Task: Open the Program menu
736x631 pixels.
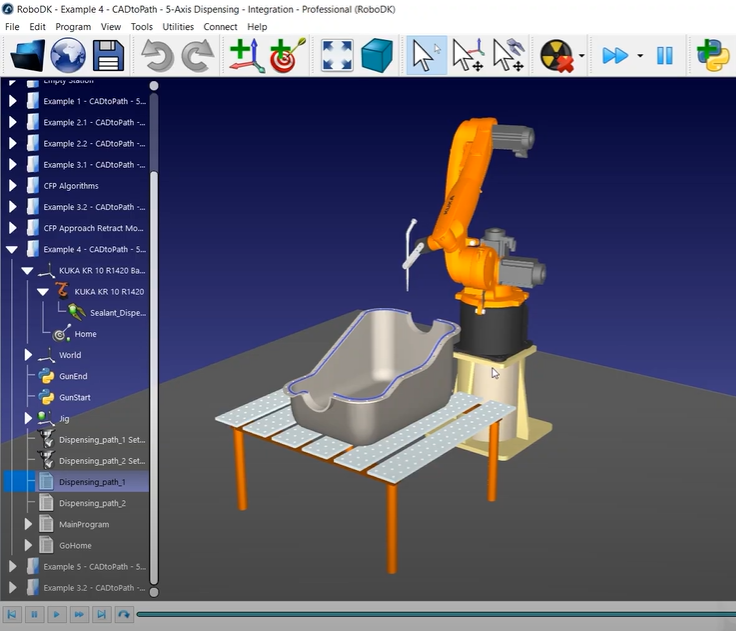Action: [x=73, y=27]
